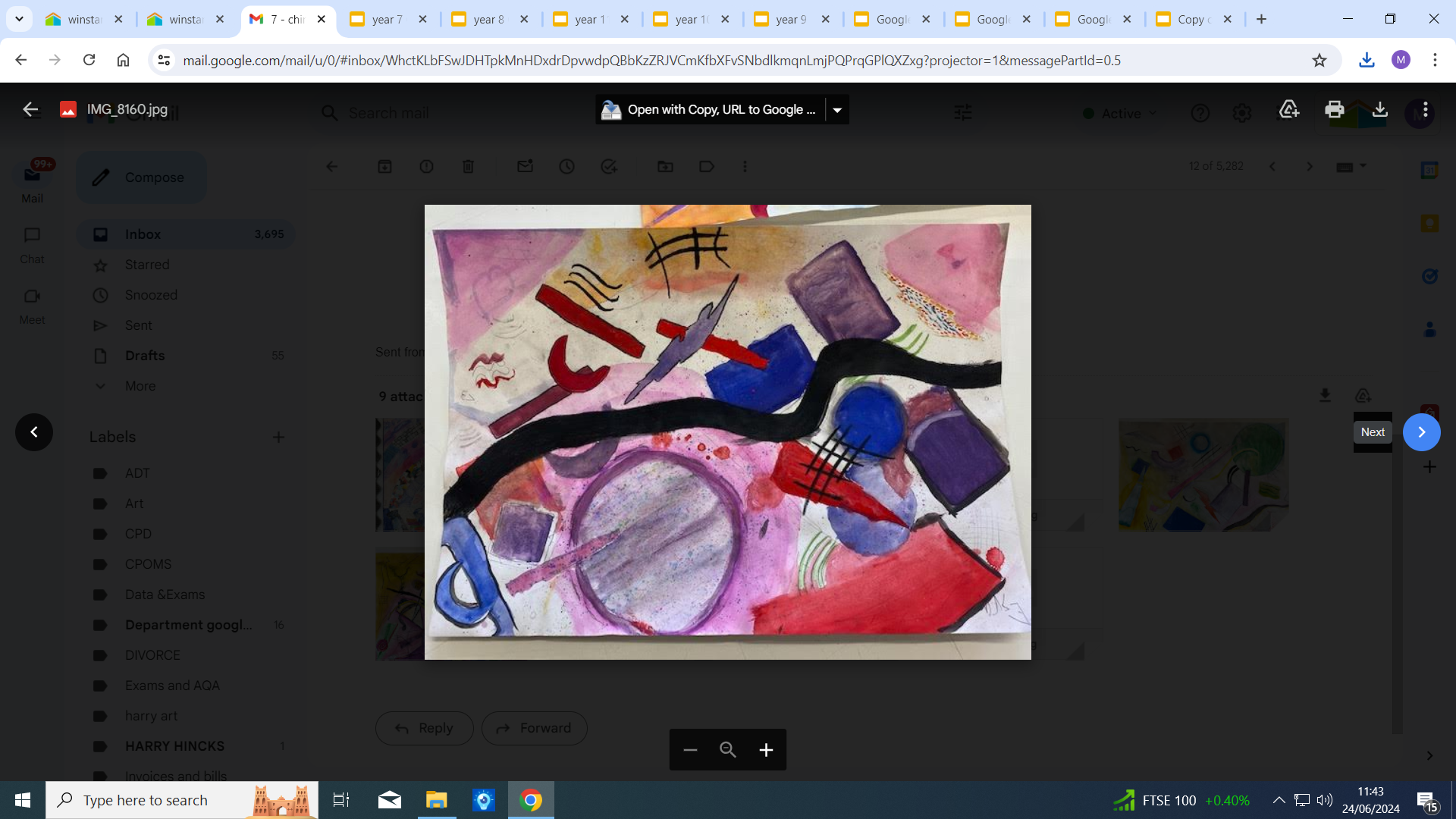Open the Mail section

pos(32,182)
